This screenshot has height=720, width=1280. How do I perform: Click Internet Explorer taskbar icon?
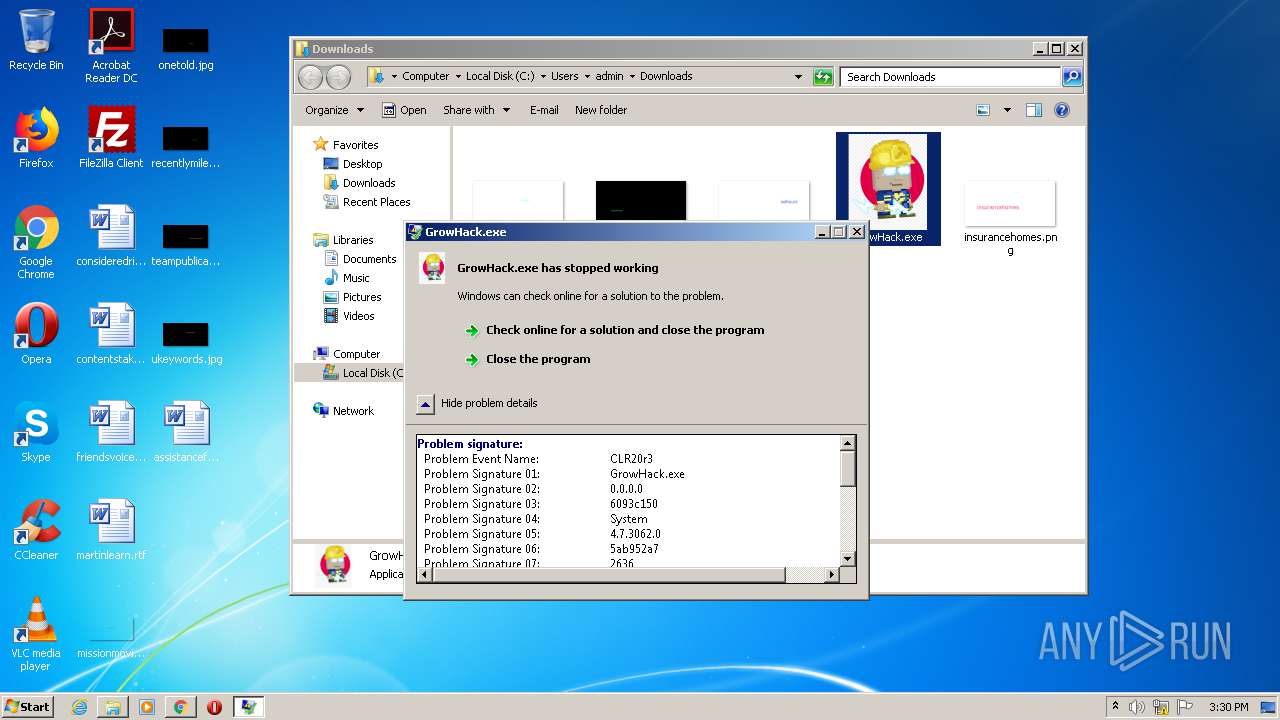(x=79, y=707)
